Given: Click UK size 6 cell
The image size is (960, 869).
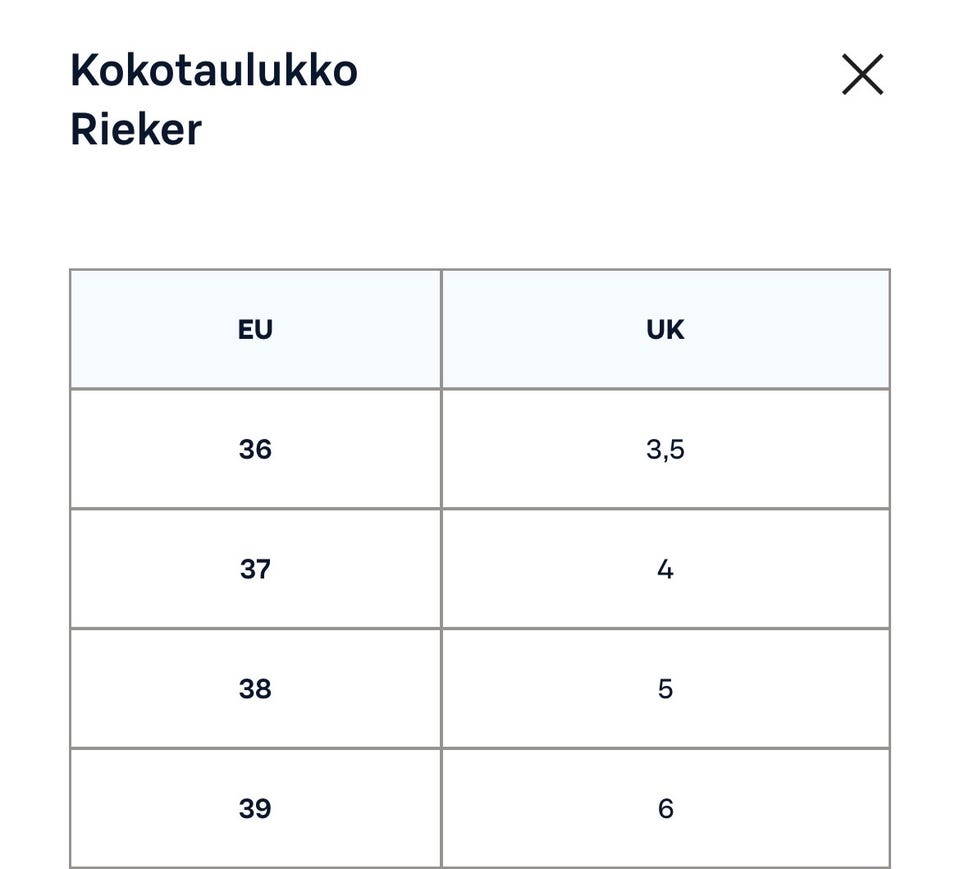Looking at the screenshot, I should [x=665, y=808].
